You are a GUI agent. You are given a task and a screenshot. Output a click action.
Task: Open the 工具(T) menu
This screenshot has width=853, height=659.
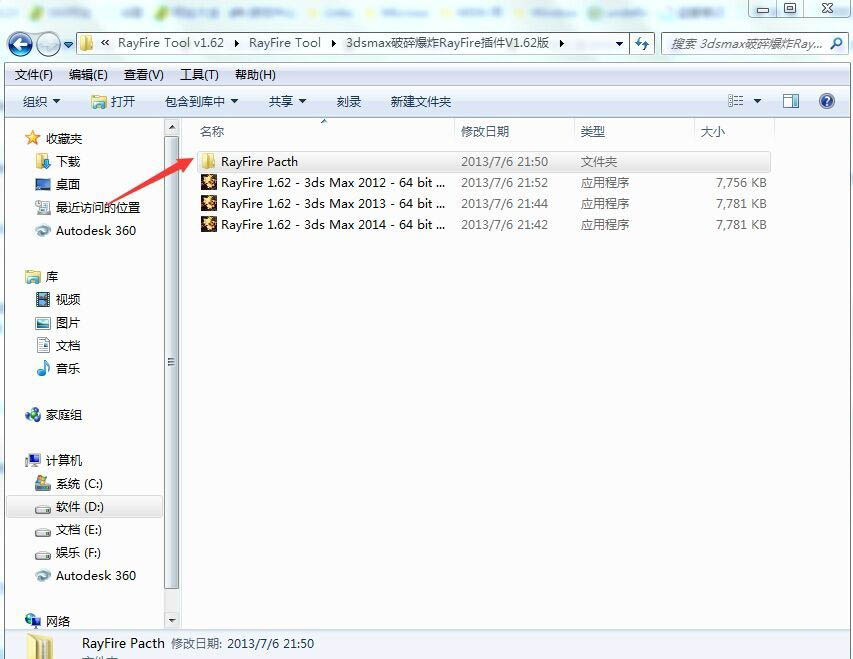point(199,75)
